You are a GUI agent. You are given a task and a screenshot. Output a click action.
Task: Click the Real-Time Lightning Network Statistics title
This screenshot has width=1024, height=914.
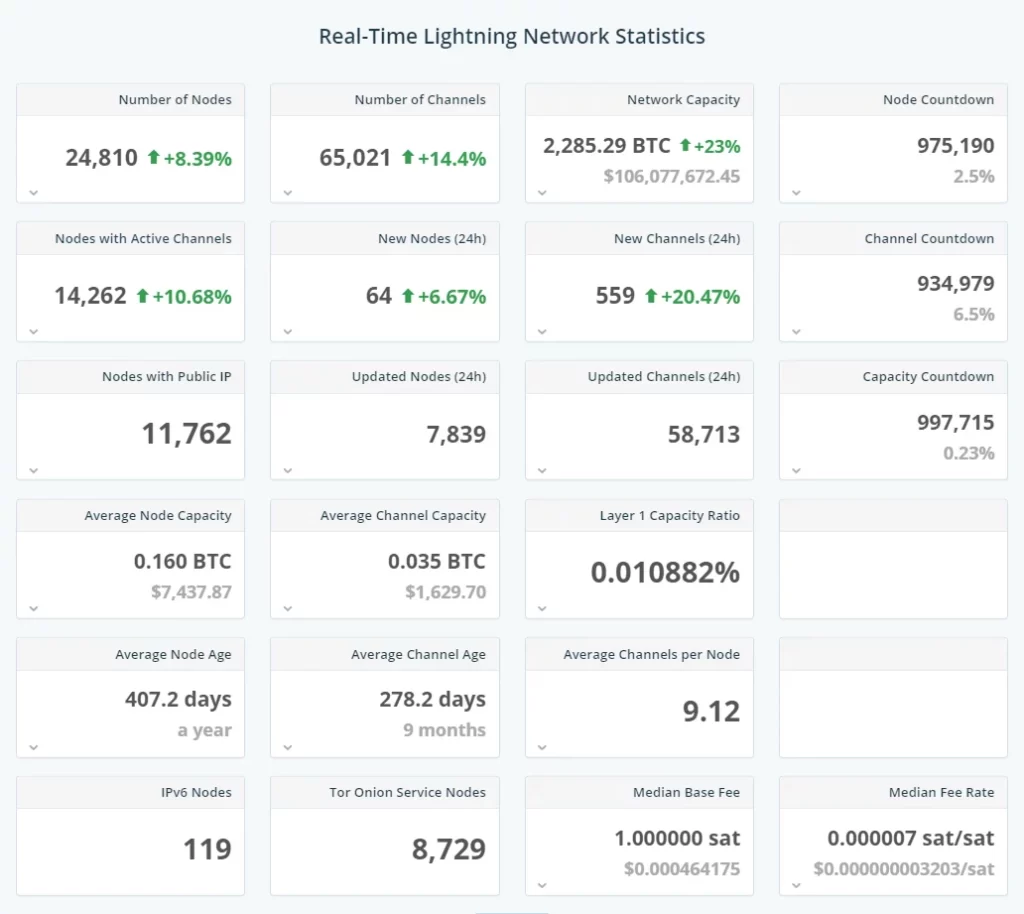point(512,37)
